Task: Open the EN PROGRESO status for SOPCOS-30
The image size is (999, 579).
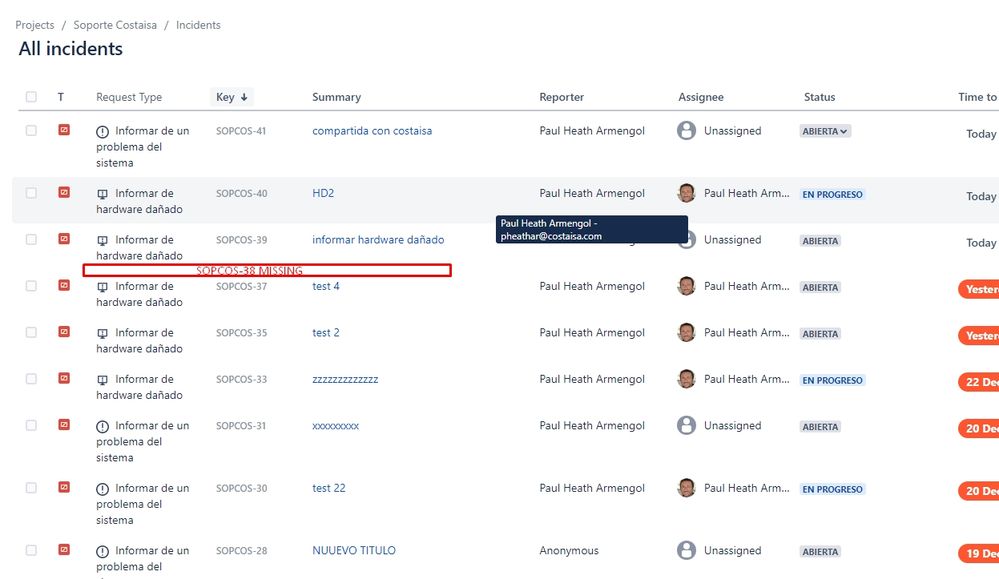Action: (832, 489)
